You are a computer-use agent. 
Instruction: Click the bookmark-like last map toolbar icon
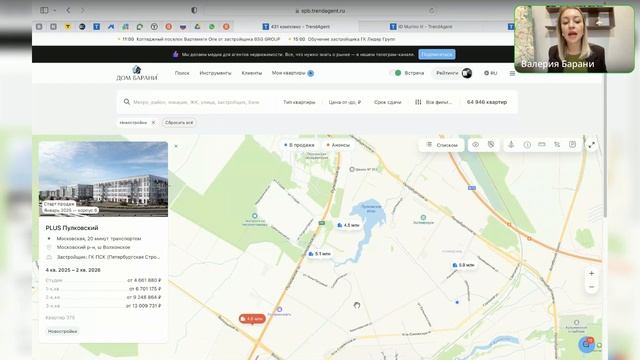point(572,144)
